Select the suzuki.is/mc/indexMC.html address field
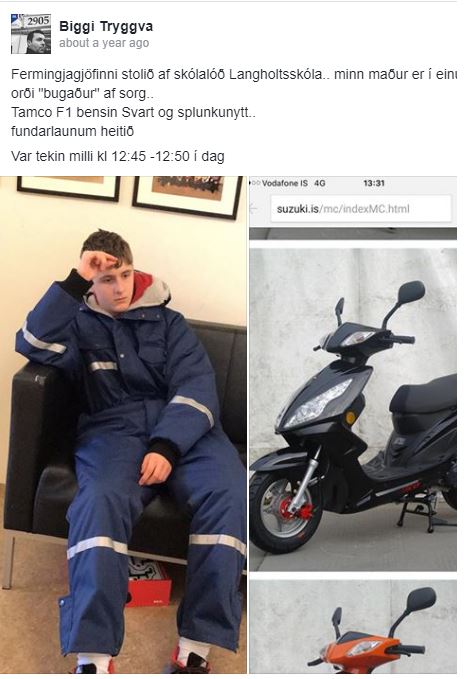This screenshot has width=466, height=679. [359, 209]
